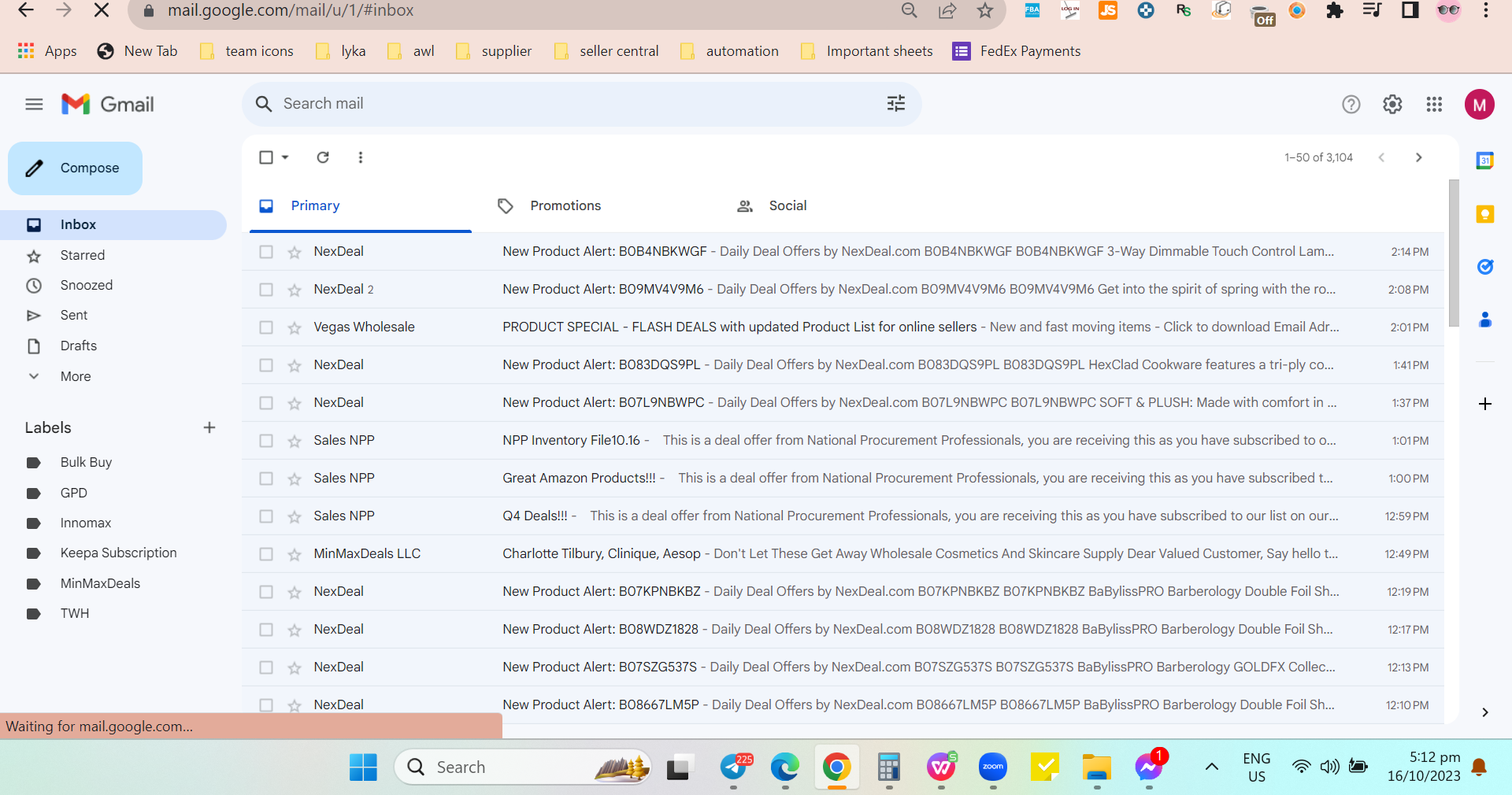This screenshot has width=1512, height=795.
Task: Show hidden system tray icons
Action: [x=1212, y=767]
